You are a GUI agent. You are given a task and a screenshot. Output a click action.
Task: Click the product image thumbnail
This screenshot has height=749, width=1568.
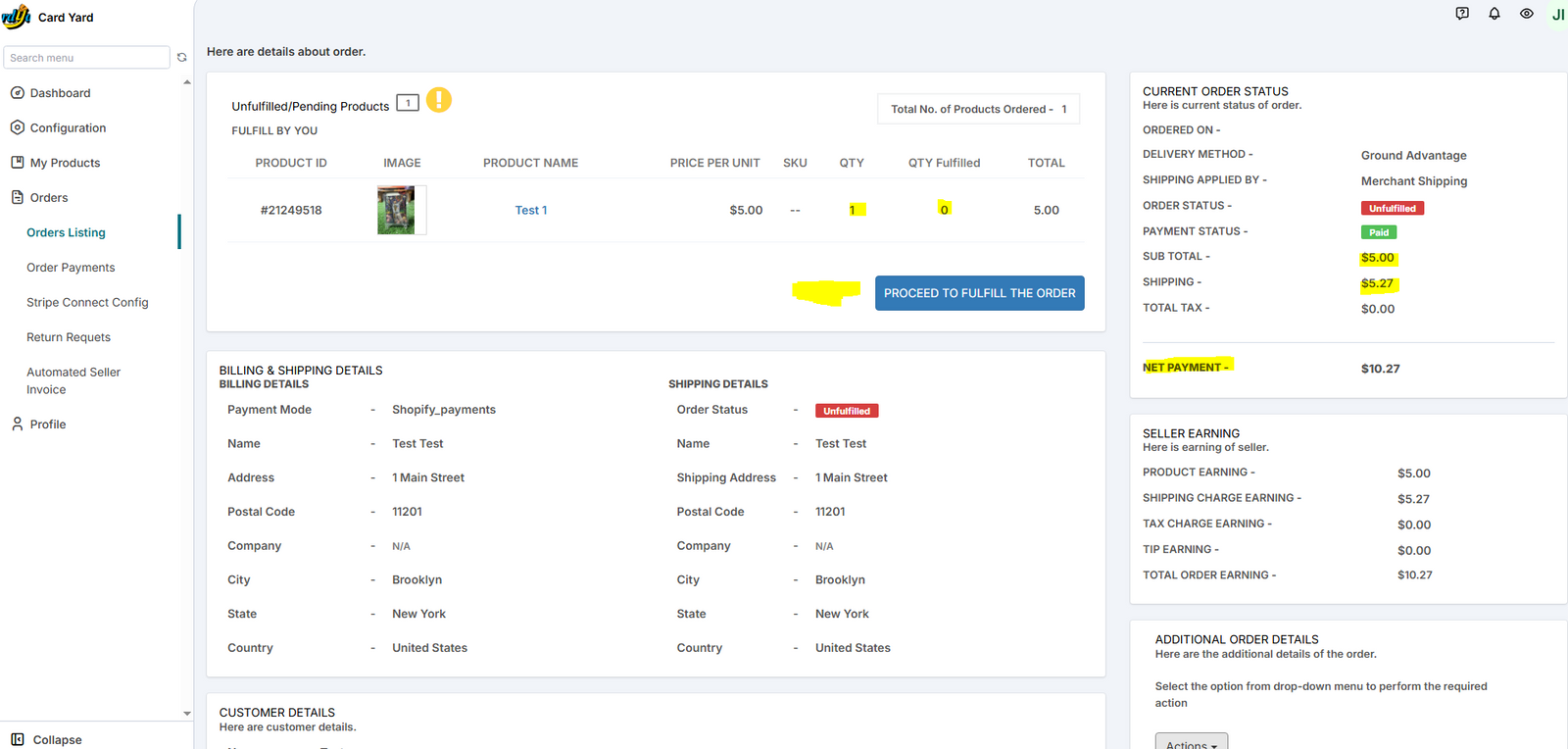397,210
